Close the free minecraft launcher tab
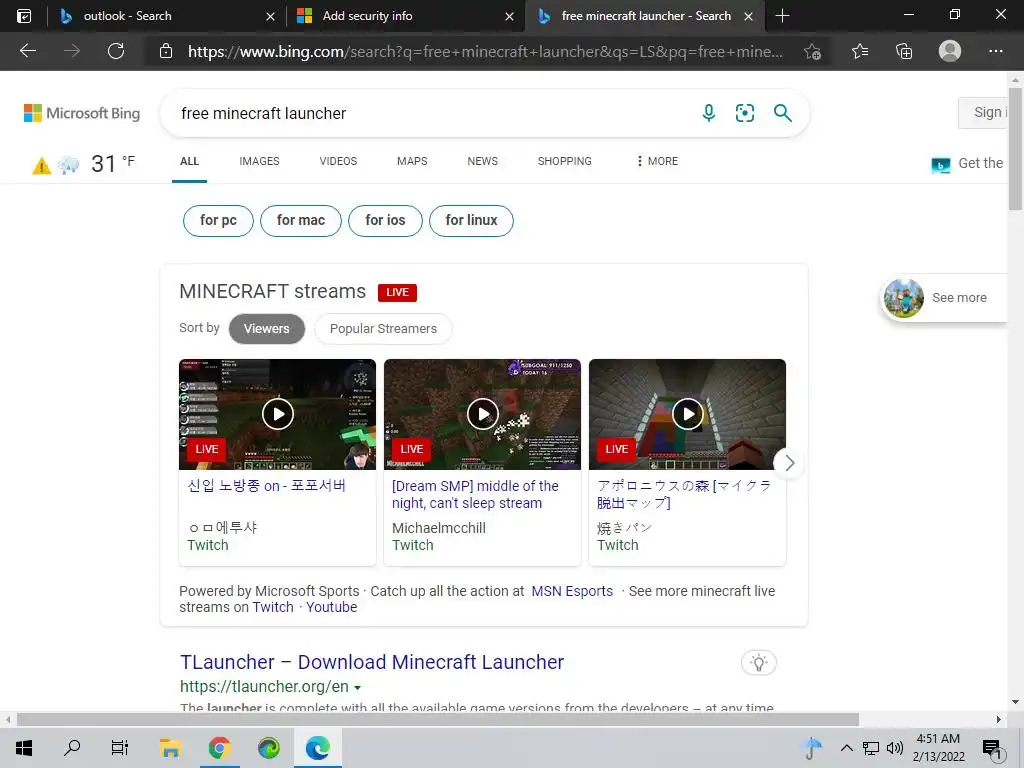Screen dimensions: 1024x768 pos(748,16)
